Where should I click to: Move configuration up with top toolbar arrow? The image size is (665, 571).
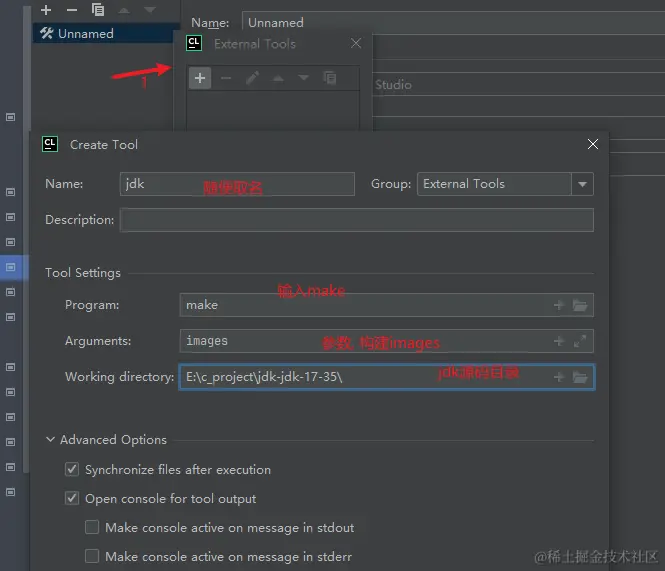(x=124, y=10)
